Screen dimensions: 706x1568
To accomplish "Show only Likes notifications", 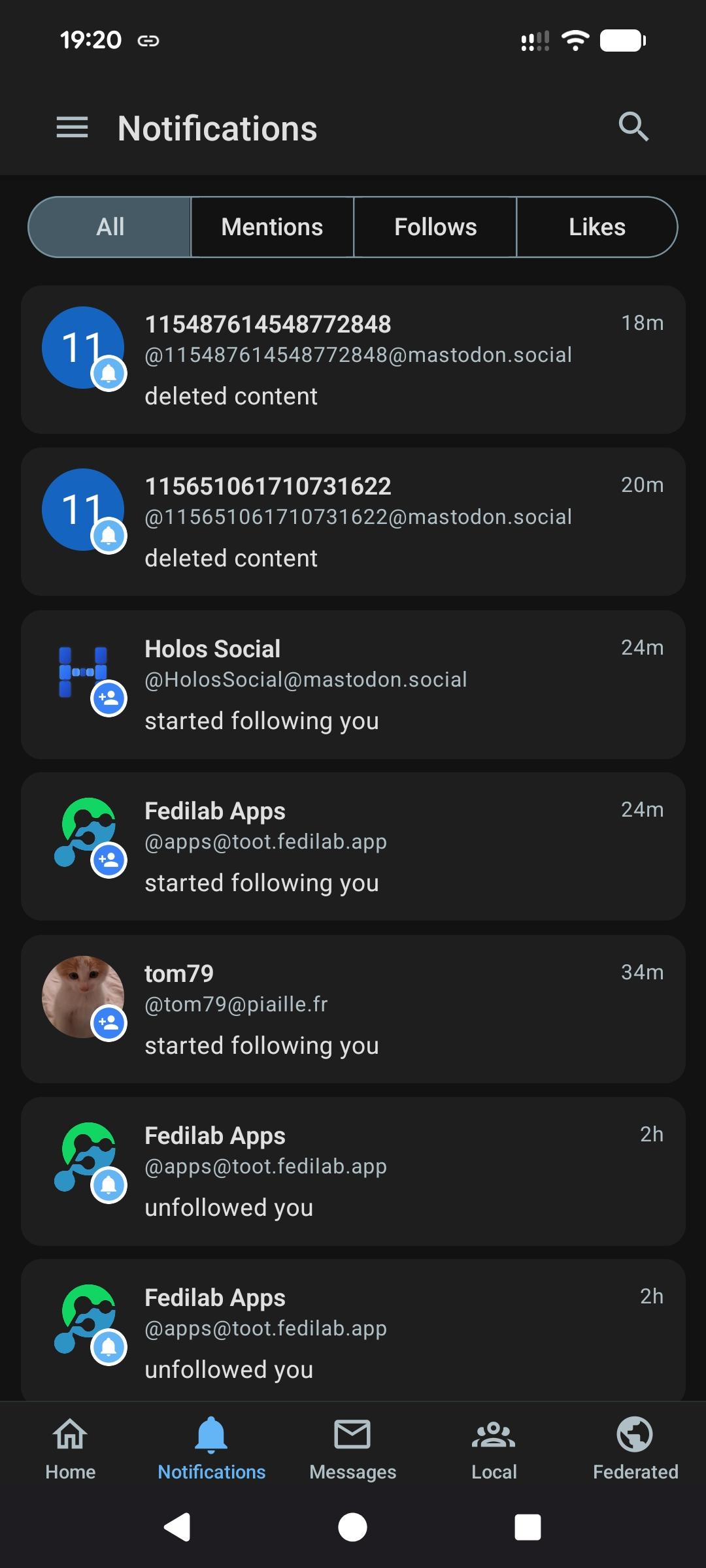I will coord(597,227).
